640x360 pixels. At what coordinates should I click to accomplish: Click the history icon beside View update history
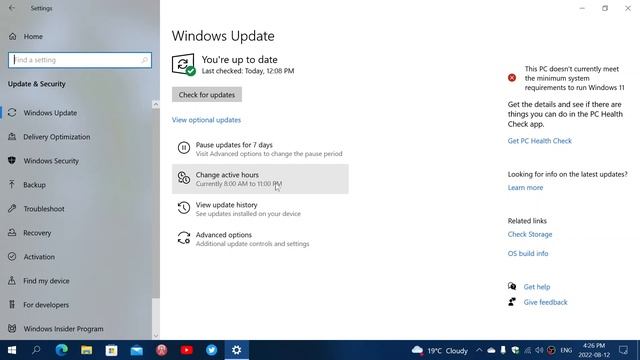point(184,207)
